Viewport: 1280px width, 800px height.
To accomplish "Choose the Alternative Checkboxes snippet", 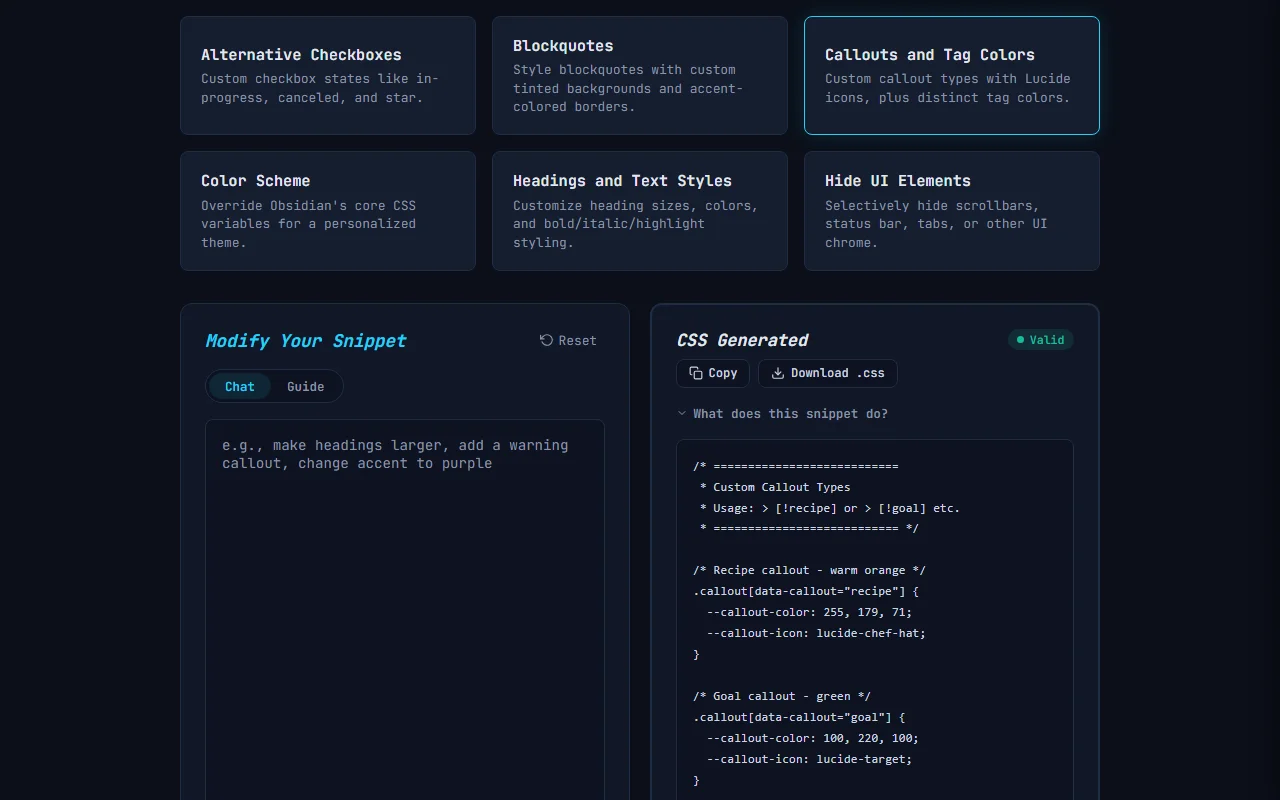I will coord(327,75).
